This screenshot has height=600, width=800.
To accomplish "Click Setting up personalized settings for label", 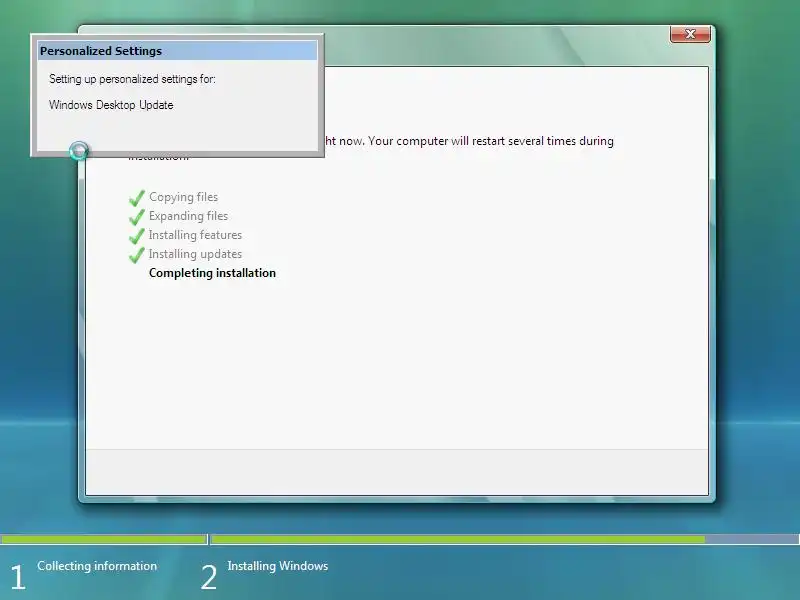I will point(132,79).
